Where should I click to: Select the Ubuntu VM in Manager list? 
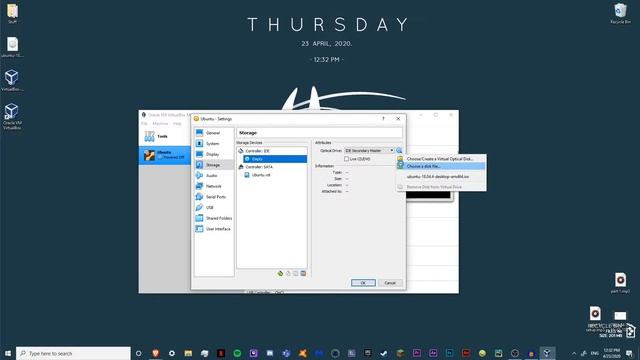tap(165, 155)
